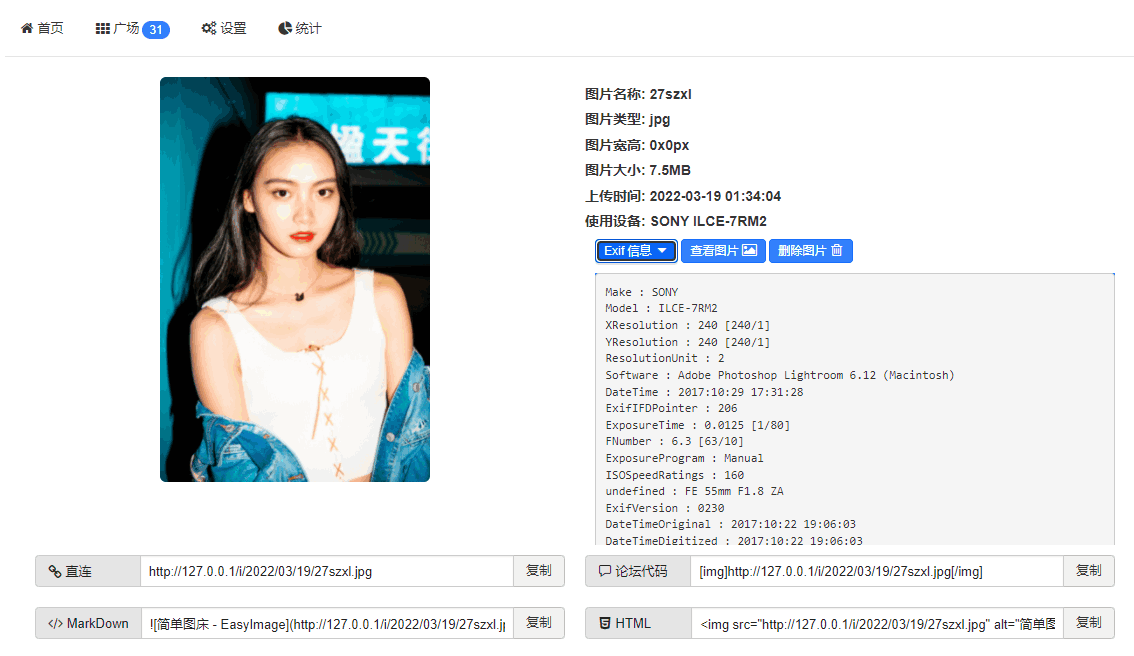Click the 设置 gear icon
1134x656 pixels.
(x=208, y=28)
